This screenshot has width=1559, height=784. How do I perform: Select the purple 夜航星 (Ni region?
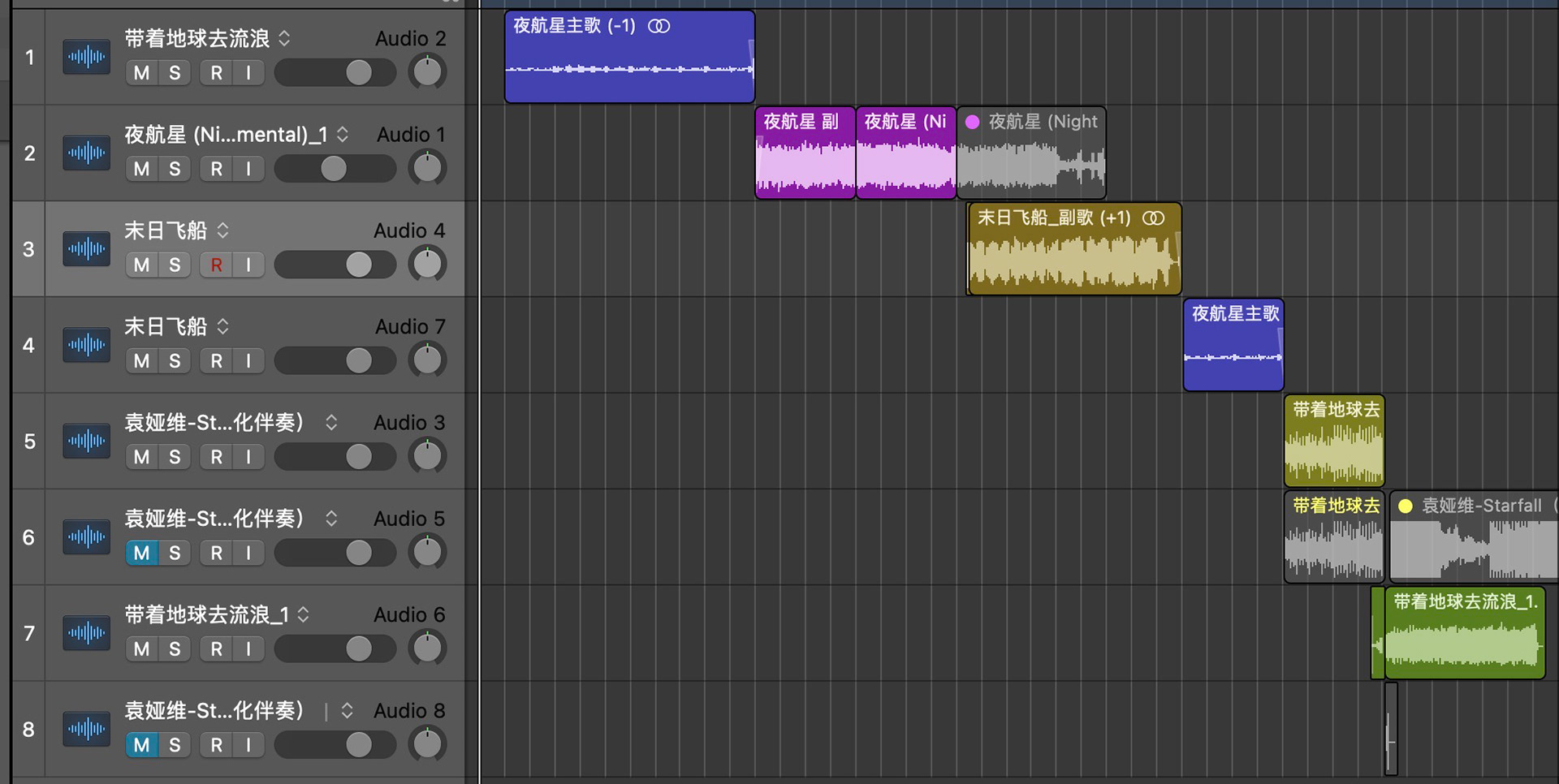[906, 153]
